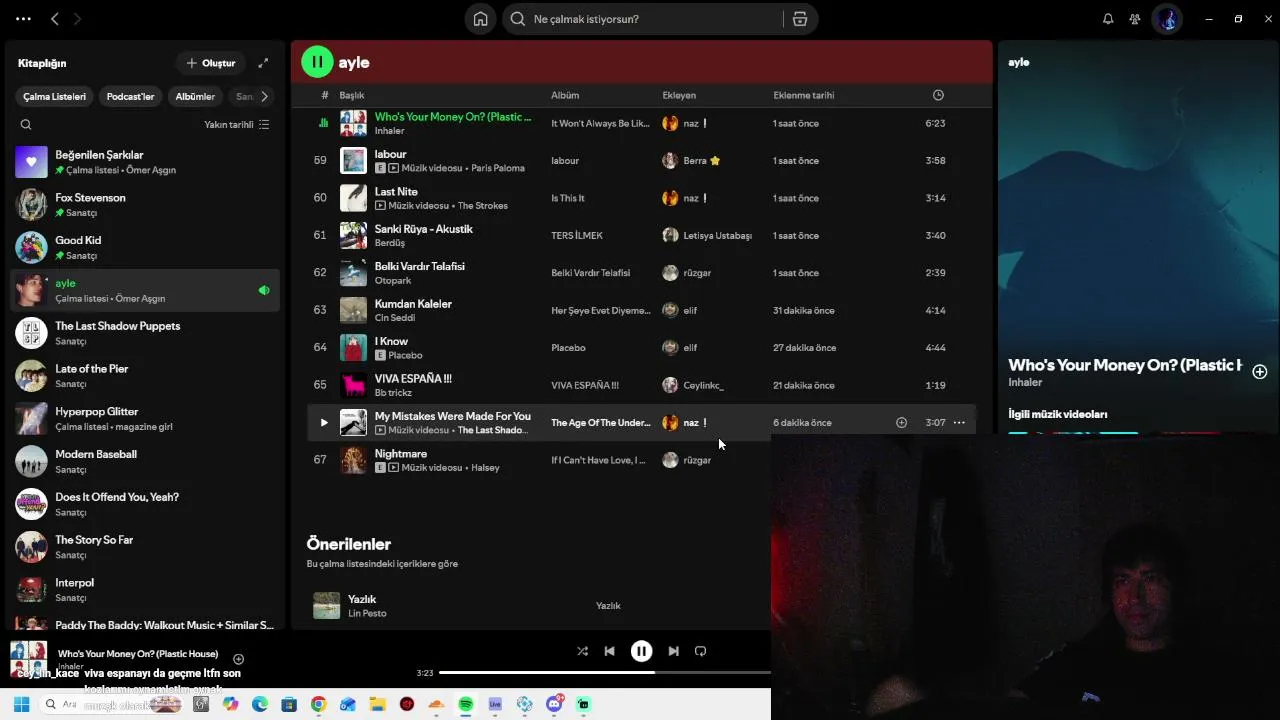This screenshot has height=720, width=1280.
Task: Open Interpol artist in library
Action: click(x=145, y=589)
